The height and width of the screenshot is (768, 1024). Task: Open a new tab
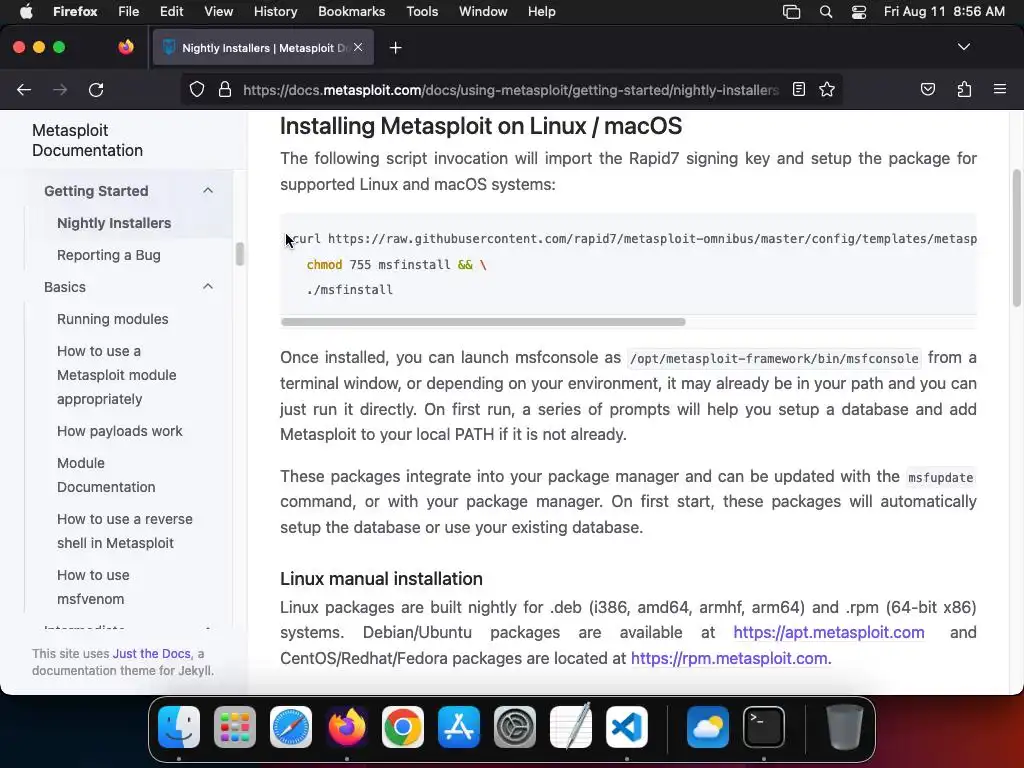[x=395, y=48]
